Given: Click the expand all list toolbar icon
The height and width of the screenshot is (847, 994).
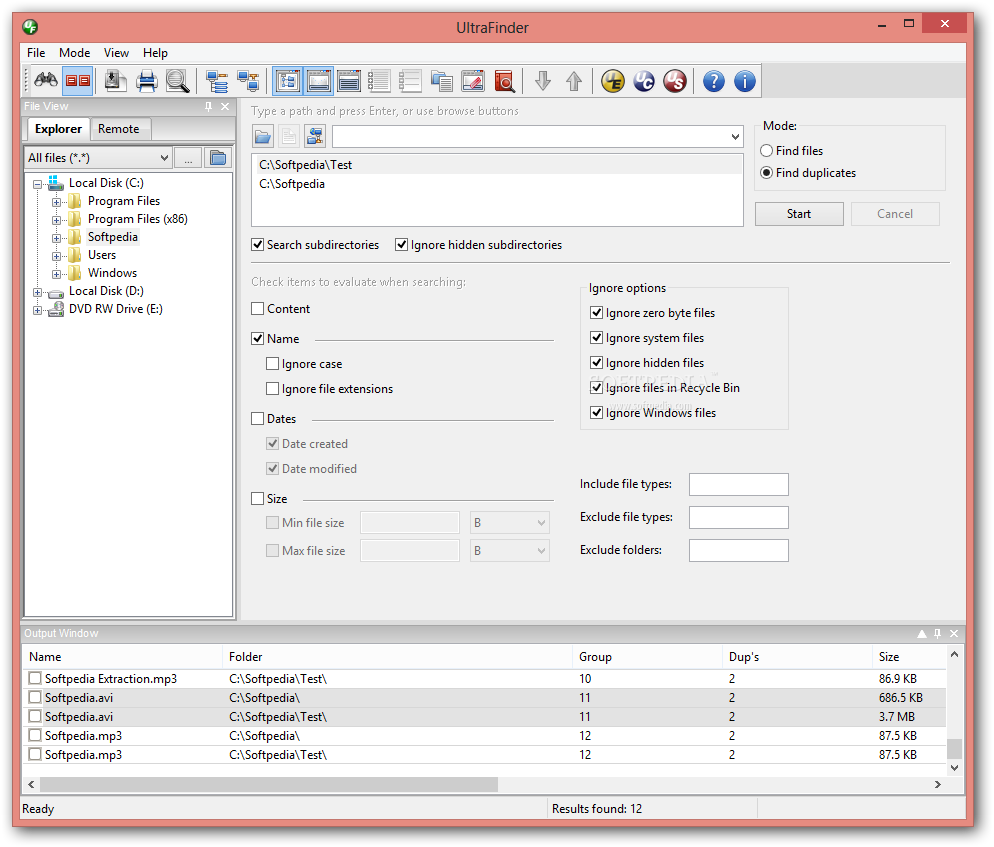Looking at the screenshot, I should click(379, 81).
